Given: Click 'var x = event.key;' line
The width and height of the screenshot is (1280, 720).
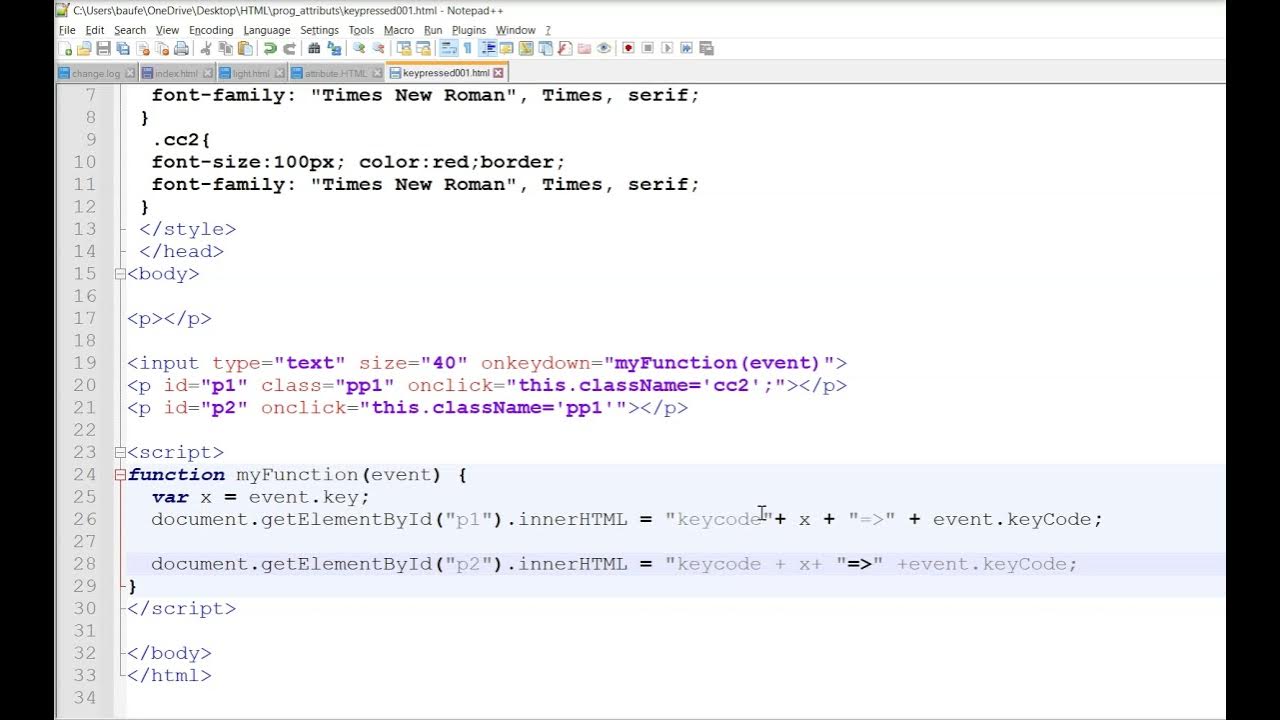Looking at the screenshot, I should (261, 497).
